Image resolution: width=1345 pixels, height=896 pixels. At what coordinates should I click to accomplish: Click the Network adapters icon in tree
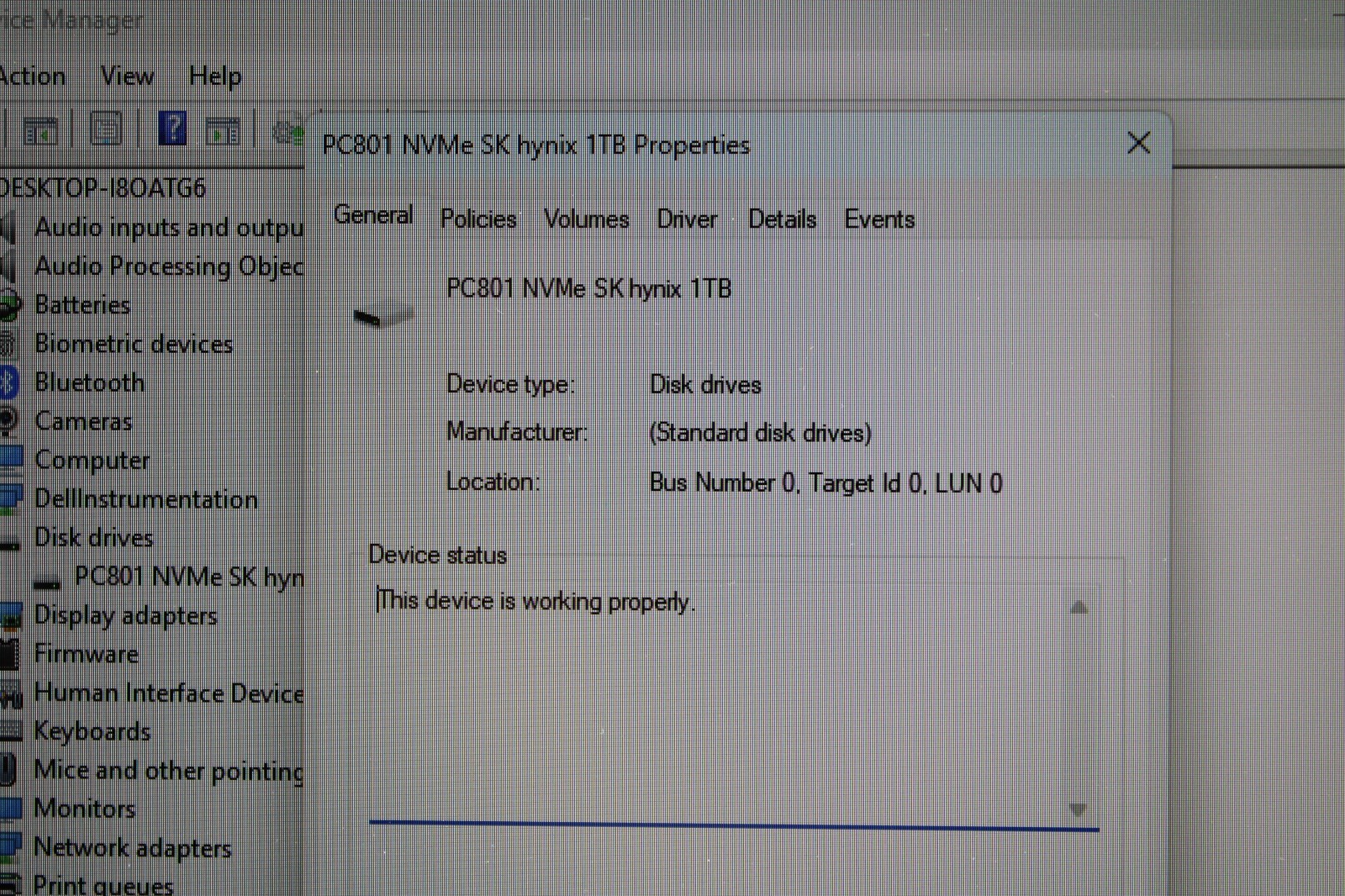(10, 846)
